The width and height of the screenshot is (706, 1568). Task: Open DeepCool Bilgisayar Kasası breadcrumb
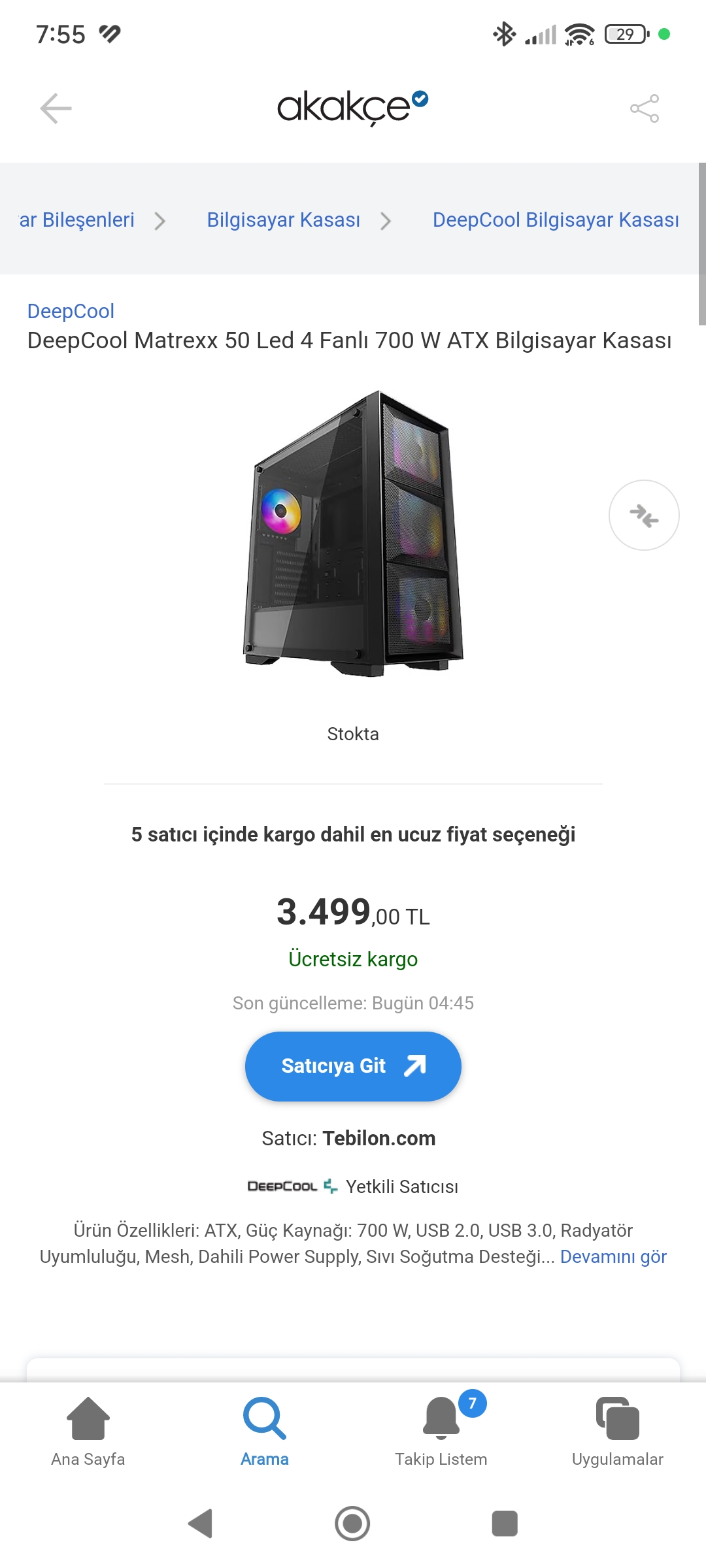coord(556,220)
